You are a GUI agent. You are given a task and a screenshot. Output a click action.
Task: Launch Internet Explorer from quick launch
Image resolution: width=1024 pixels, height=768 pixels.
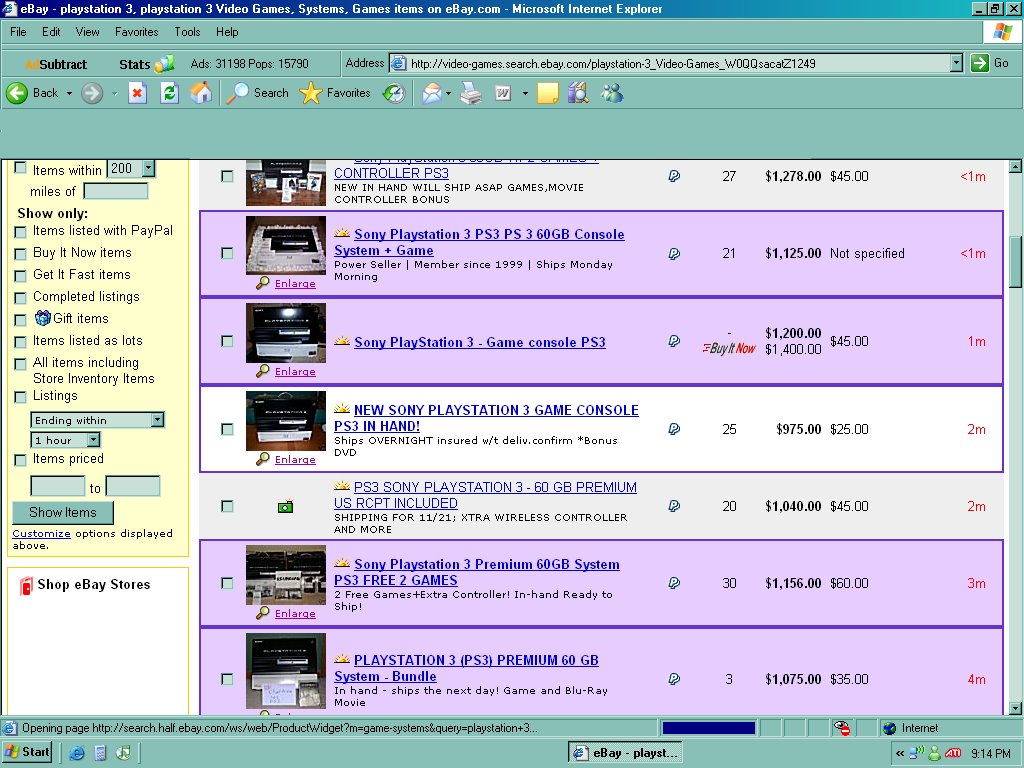pyautogui.click(x=77, y=753)
